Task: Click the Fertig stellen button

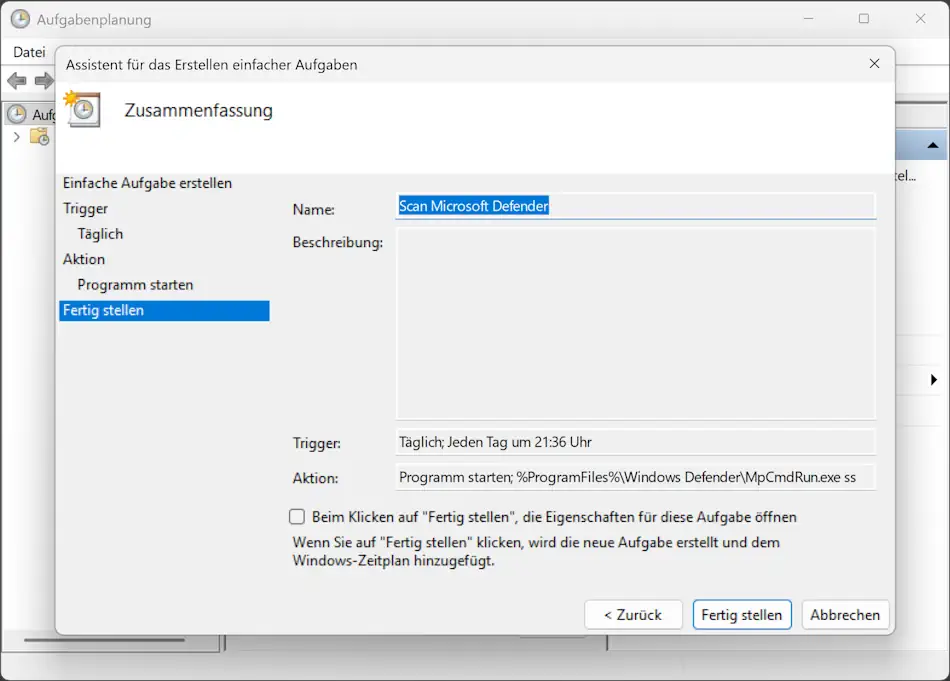Action: pyautogui.click(x=741, y=614)
